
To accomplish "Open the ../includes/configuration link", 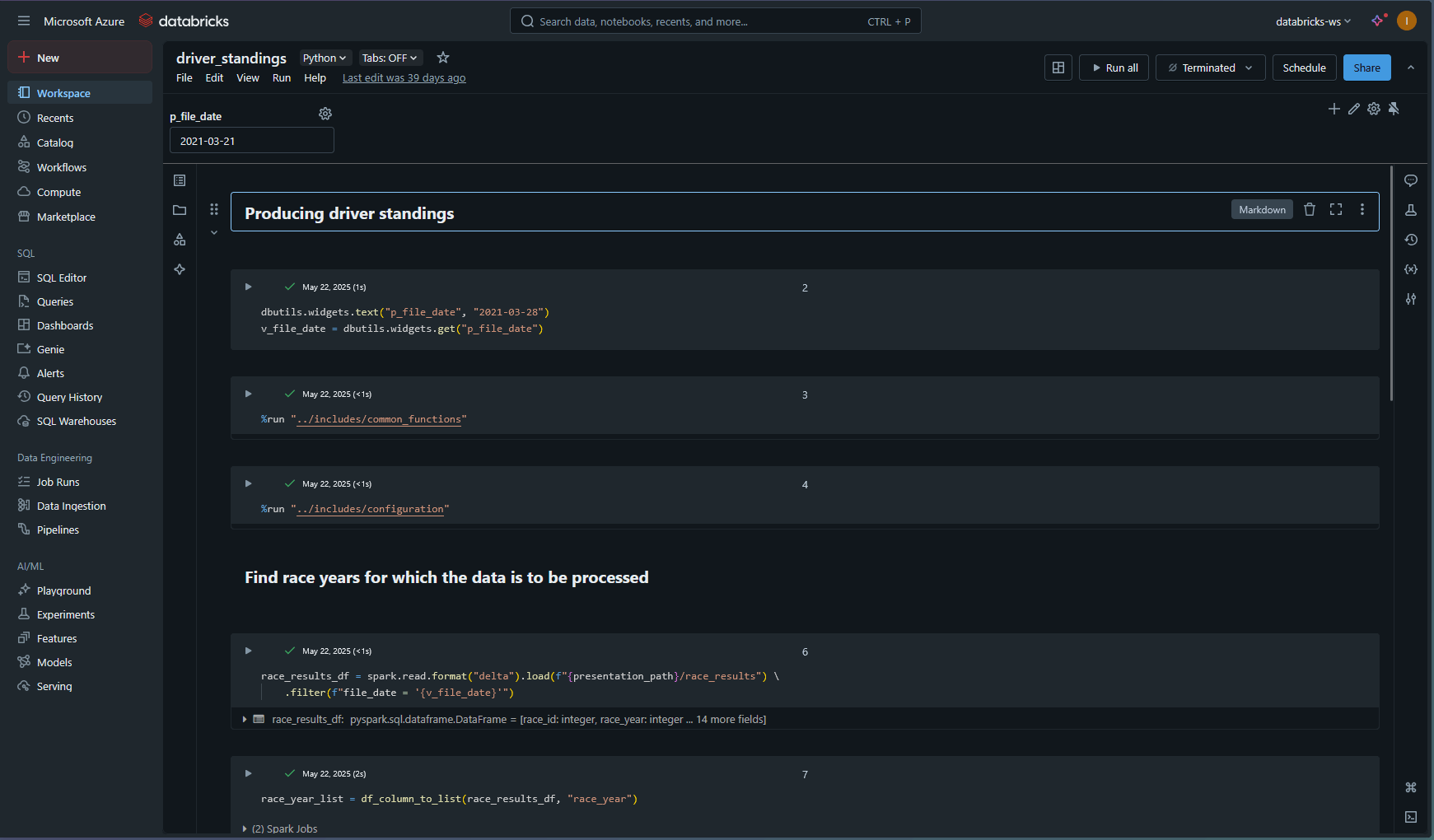I will [370, 509].
